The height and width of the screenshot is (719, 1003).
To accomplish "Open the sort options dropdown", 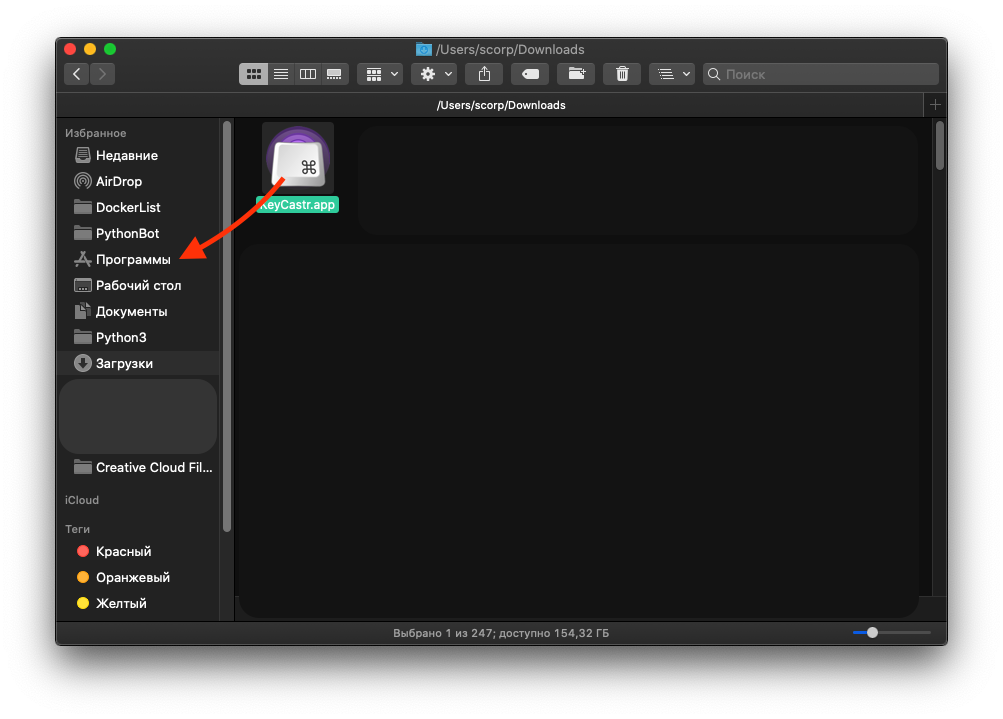I will [x=672, y=74].
